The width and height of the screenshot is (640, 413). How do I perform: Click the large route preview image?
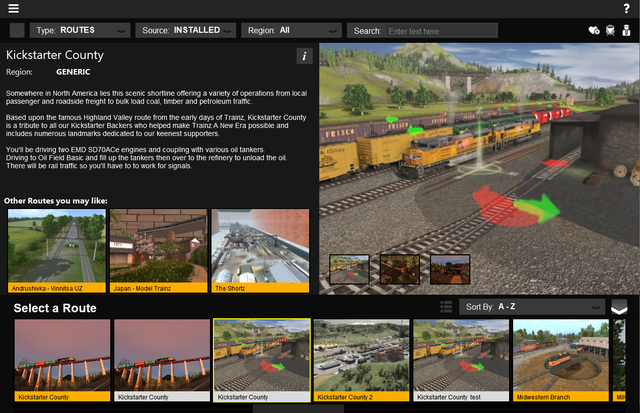[479, 169]
